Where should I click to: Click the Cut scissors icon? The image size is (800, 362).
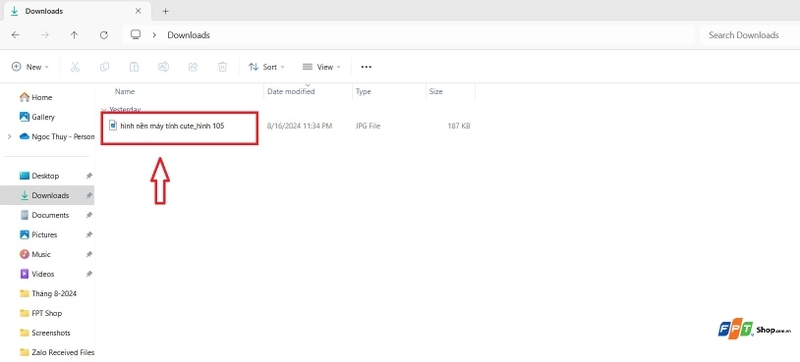click(x=75, y=67)
